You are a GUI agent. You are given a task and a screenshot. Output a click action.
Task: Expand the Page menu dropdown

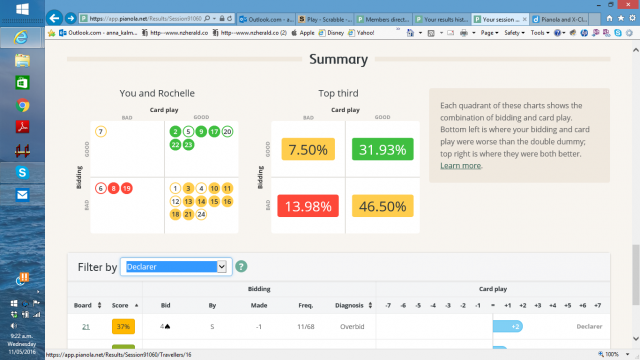pyautogui.click(x=489, y=33)
